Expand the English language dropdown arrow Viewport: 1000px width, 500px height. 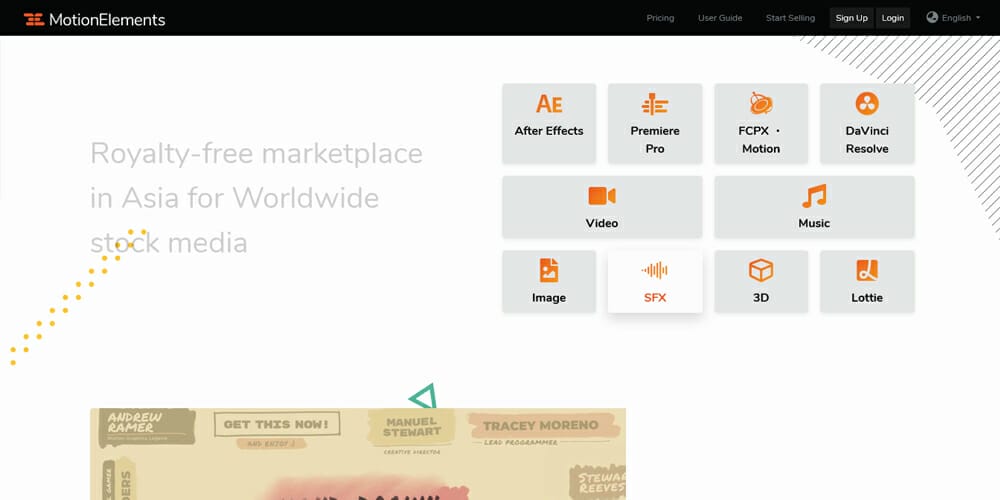coord(978,18)
